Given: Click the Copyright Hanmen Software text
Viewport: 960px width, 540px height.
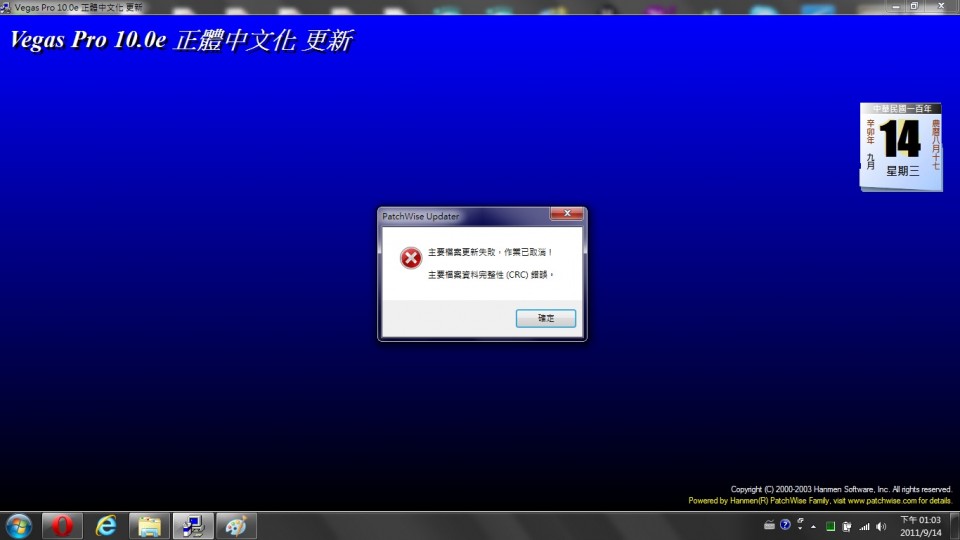Looking at the screenshot, I should tap(841, 489).
